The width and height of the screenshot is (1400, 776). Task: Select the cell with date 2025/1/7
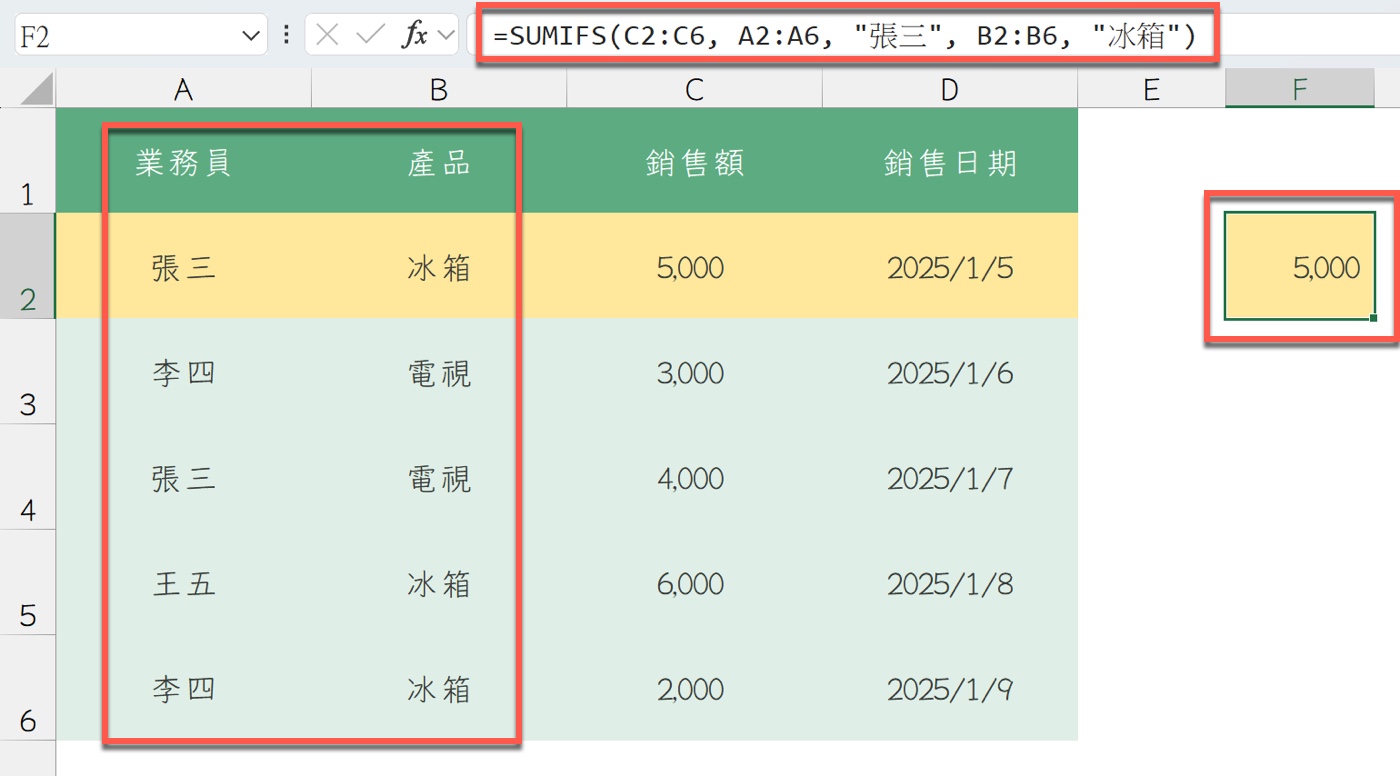coord(949,479)
